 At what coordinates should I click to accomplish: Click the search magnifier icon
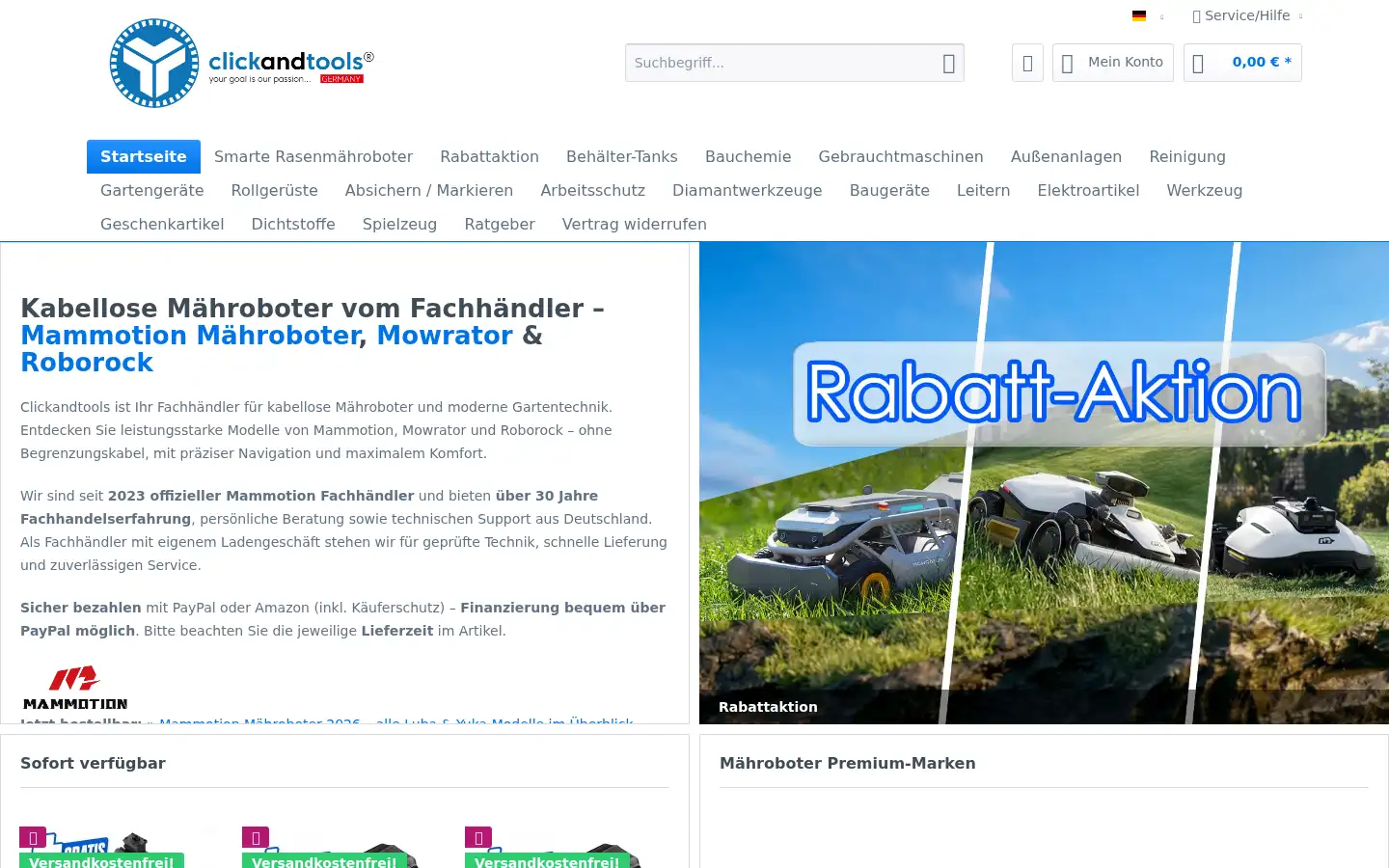[x=948, y=63]
